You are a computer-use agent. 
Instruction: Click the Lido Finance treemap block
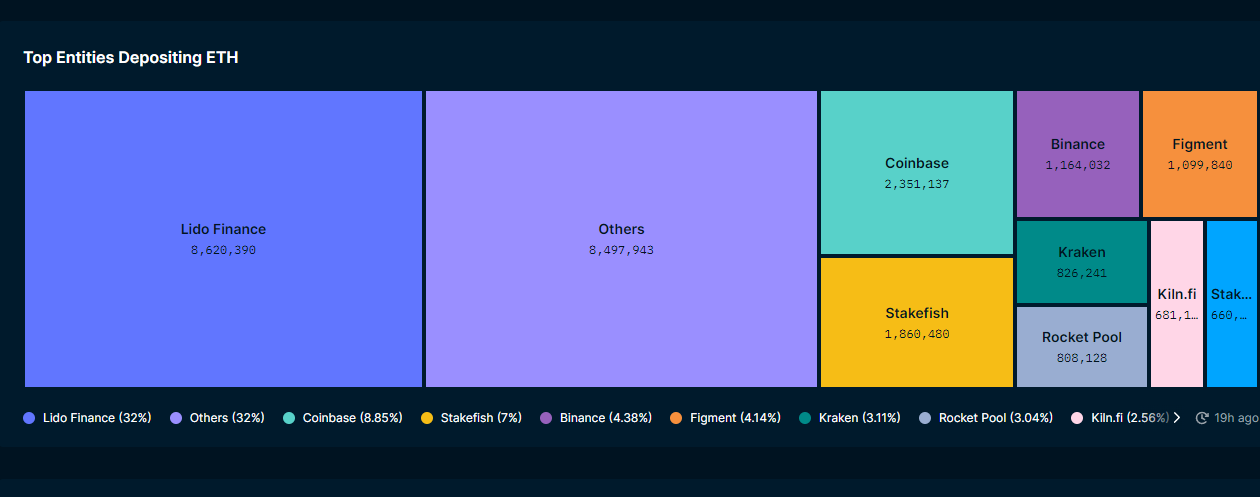(223, 239)
